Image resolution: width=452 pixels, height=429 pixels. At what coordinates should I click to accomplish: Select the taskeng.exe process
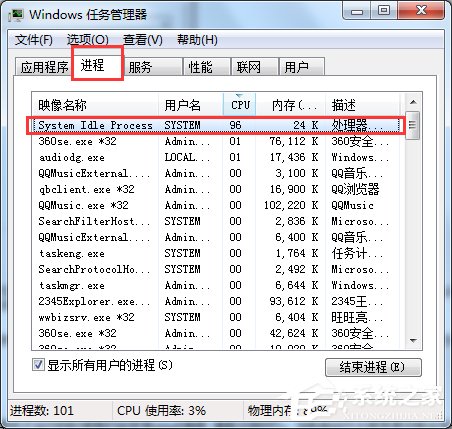click(216, 253)
